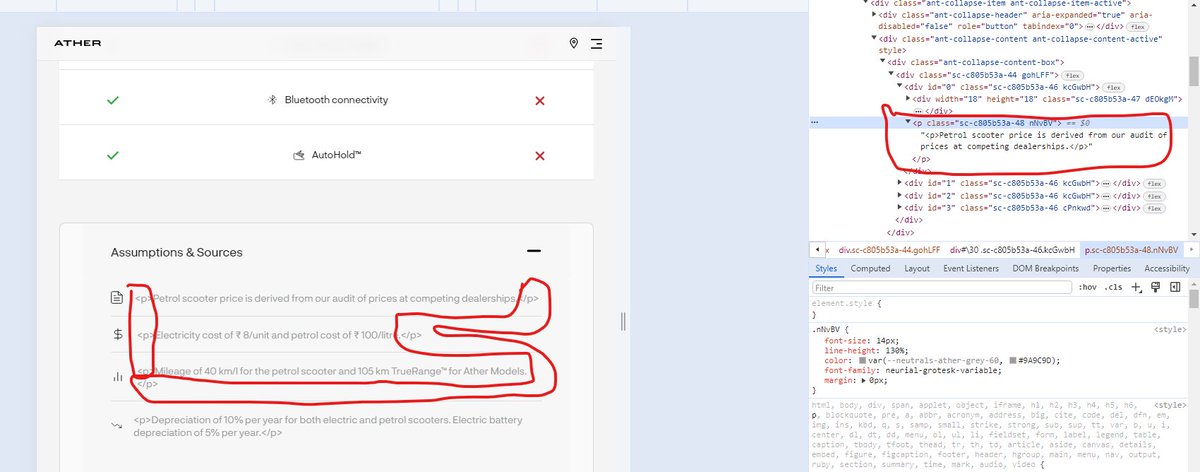The image size is (1200, 472).
Task: Expand the div id="2" node
Action: (899, 195)
